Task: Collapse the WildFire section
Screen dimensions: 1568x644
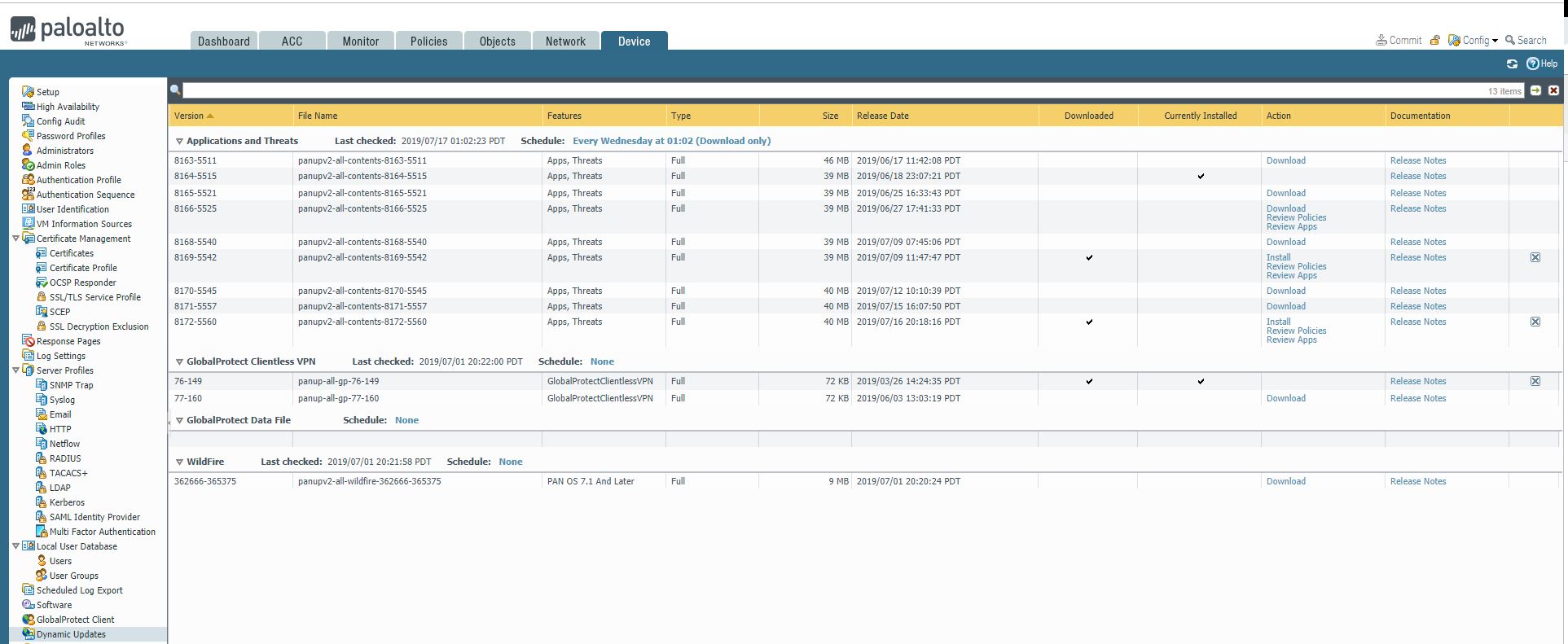Action: 179,462
